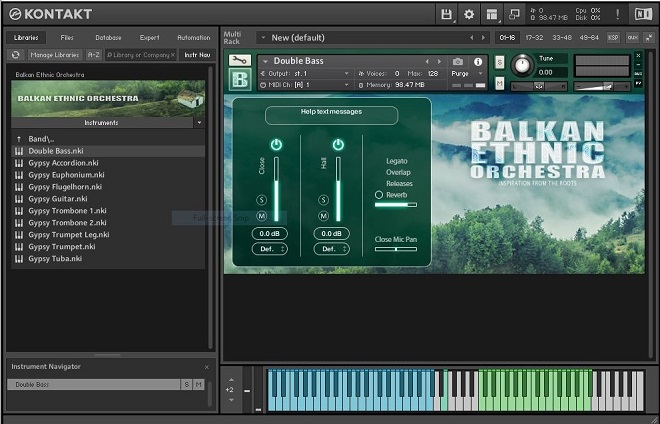Shift keyboard octave down arrow
Image resolution: width=660 pixels, height=424 pixels.
(231, 400)
